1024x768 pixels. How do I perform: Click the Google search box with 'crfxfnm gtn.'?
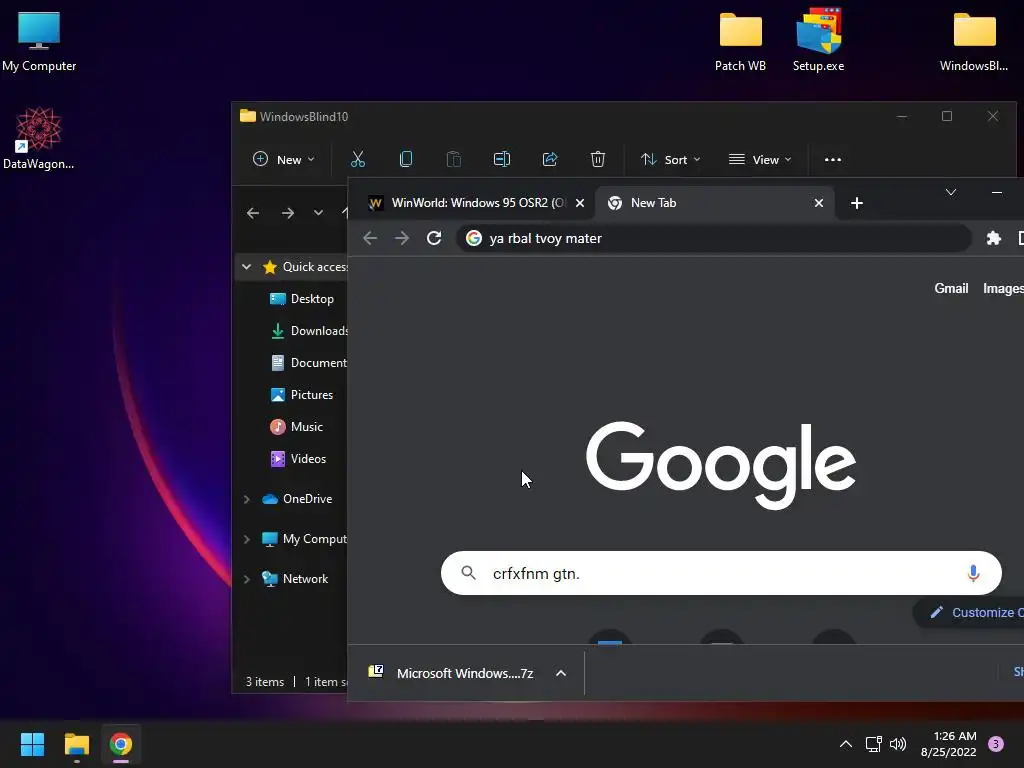(x=721, y=573)
